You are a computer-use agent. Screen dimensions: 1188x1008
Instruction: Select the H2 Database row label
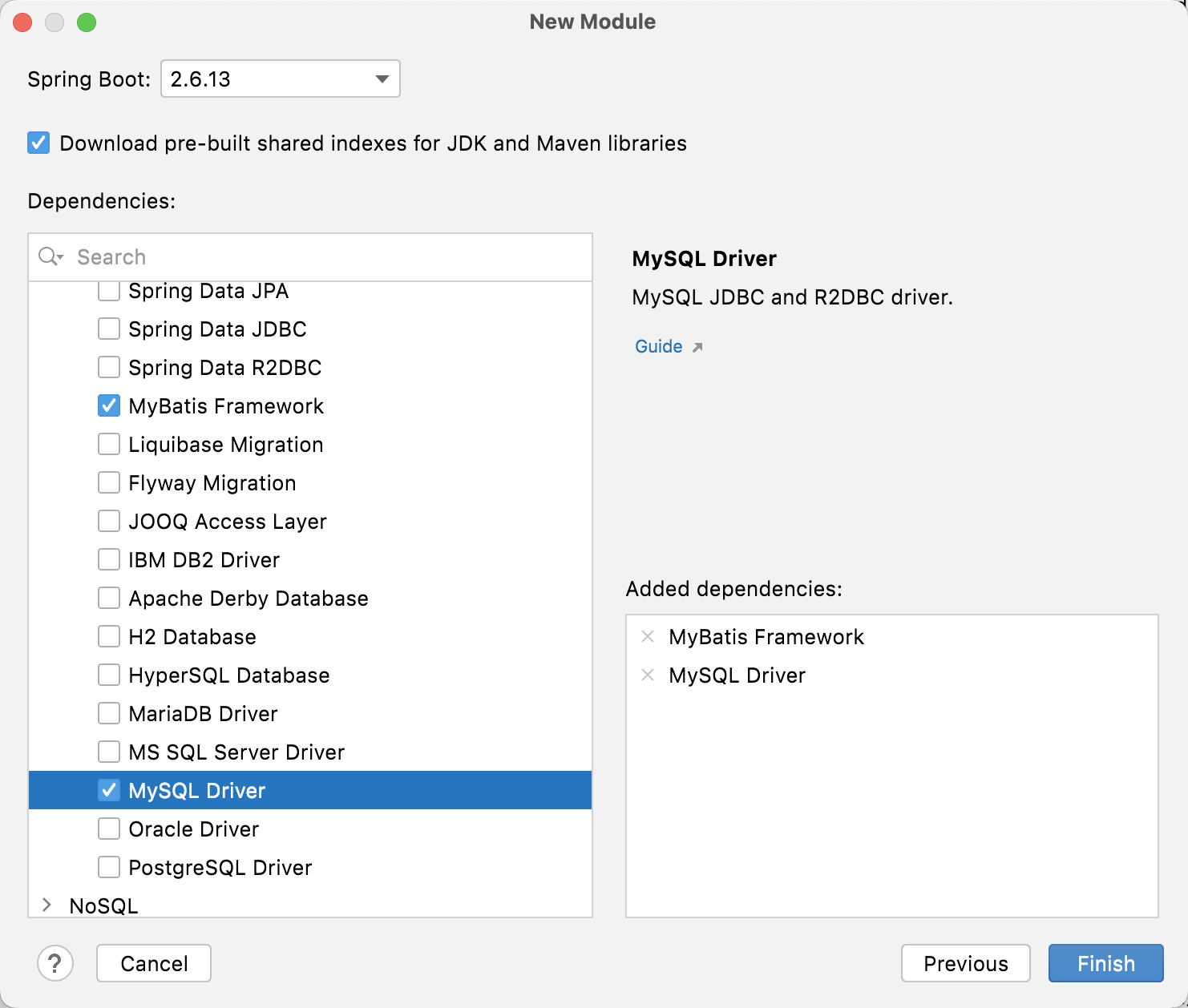click(x=192, y=637)
